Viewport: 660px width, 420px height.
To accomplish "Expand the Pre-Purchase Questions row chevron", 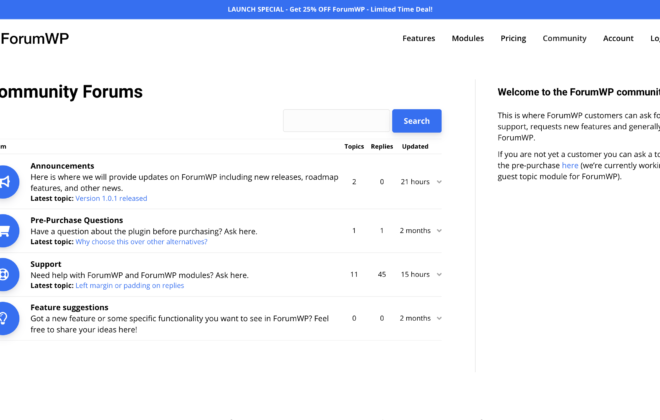I will pos(439,231).
